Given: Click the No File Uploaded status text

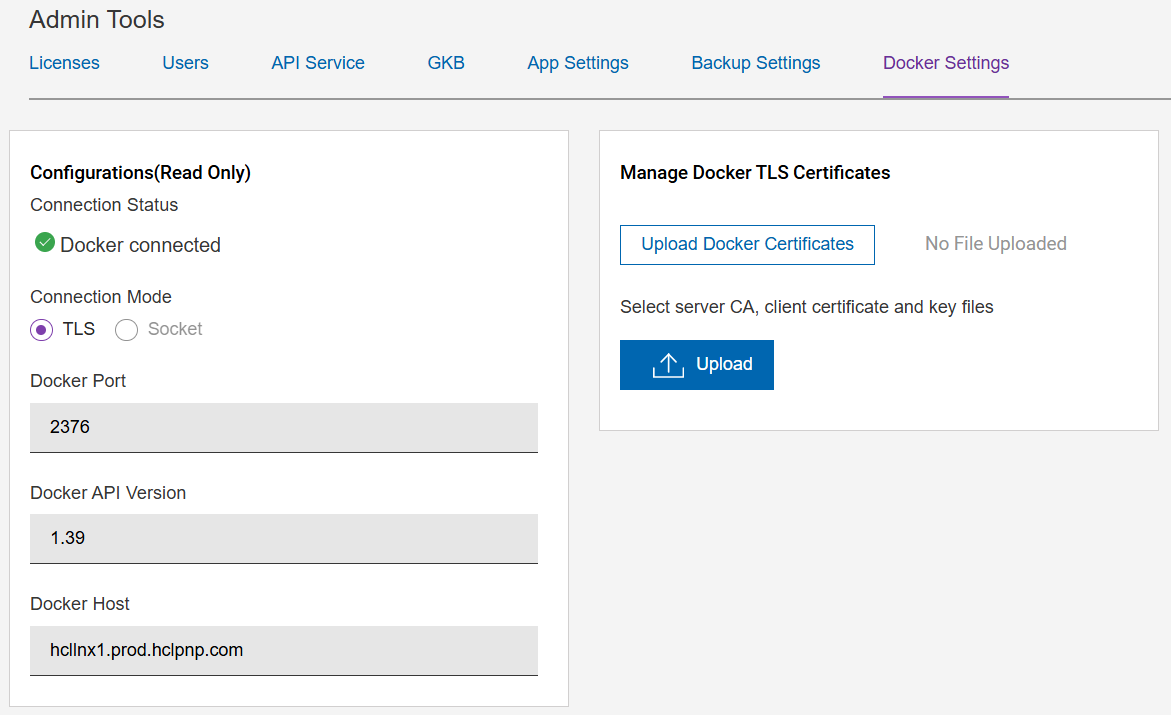Looking at the screenshot, I should coord(995,244).
